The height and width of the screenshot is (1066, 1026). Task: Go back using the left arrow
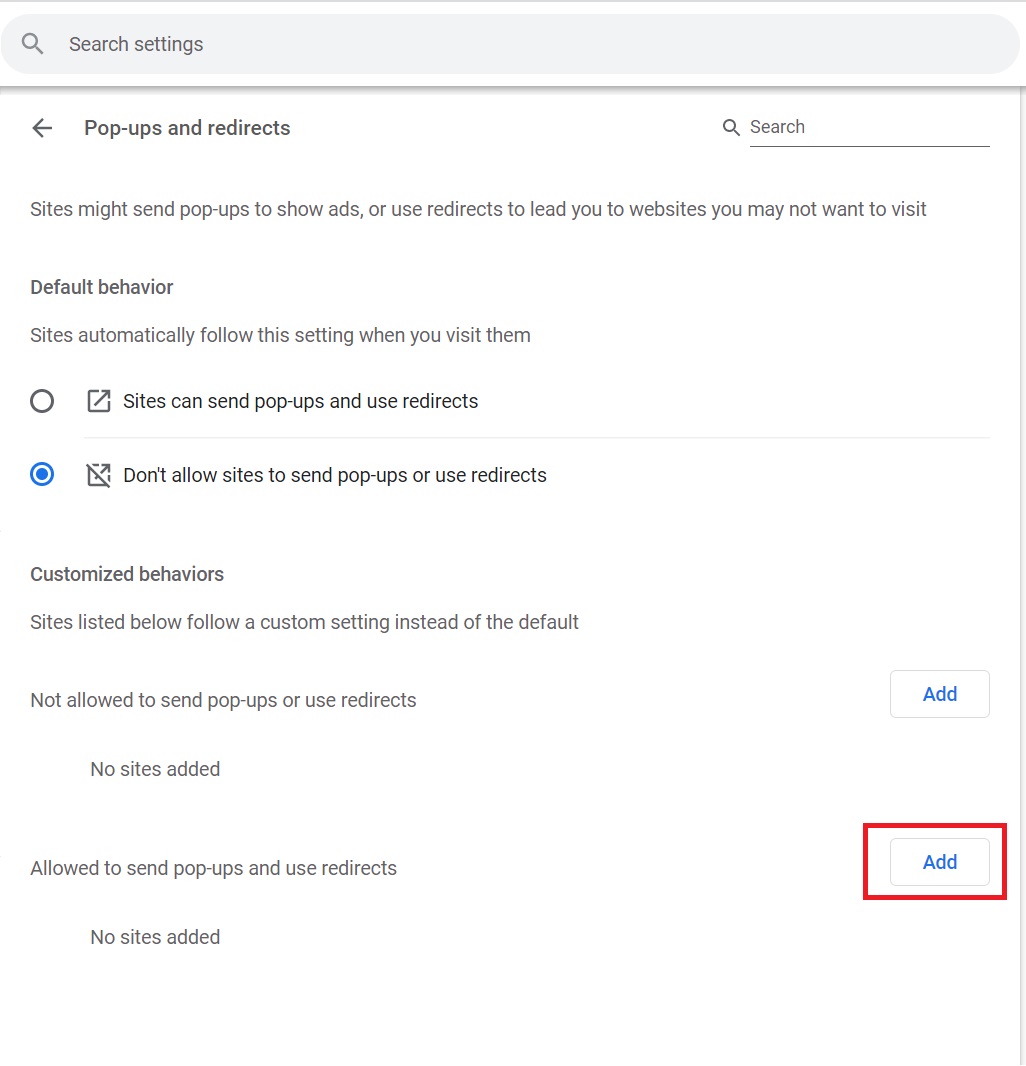click(x=42, y=128)
